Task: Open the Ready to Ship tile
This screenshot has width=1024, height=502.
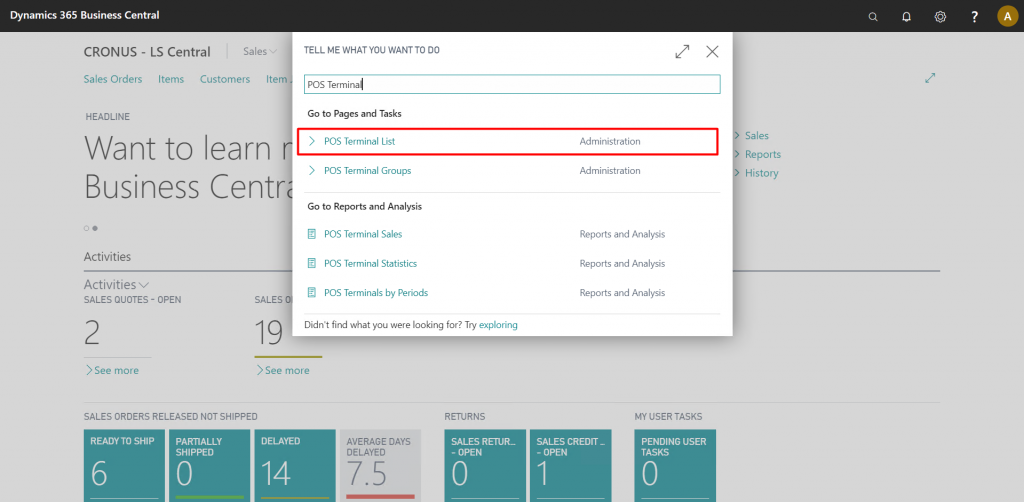Action: (124, 465)
